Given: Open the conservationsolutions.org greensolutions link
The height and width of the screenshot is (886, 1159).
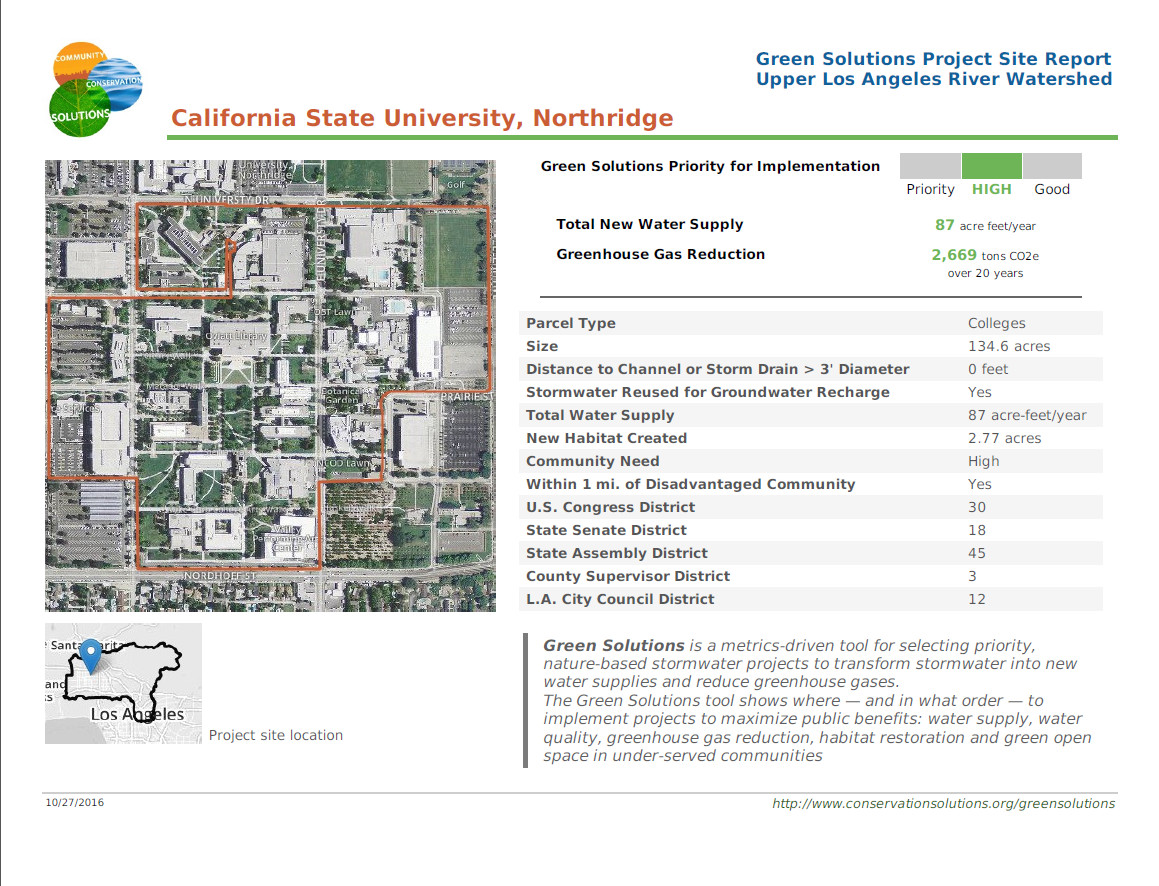Looking at the screenshot, I should [x=943, y=803].
